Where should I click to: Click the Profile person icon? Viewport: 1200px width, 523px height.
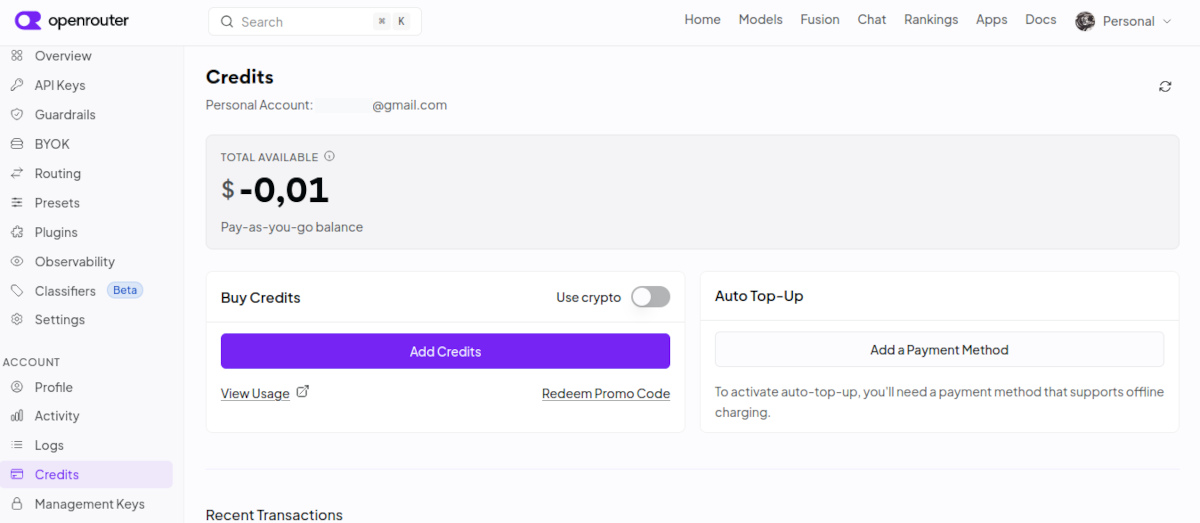coord(16,387)
